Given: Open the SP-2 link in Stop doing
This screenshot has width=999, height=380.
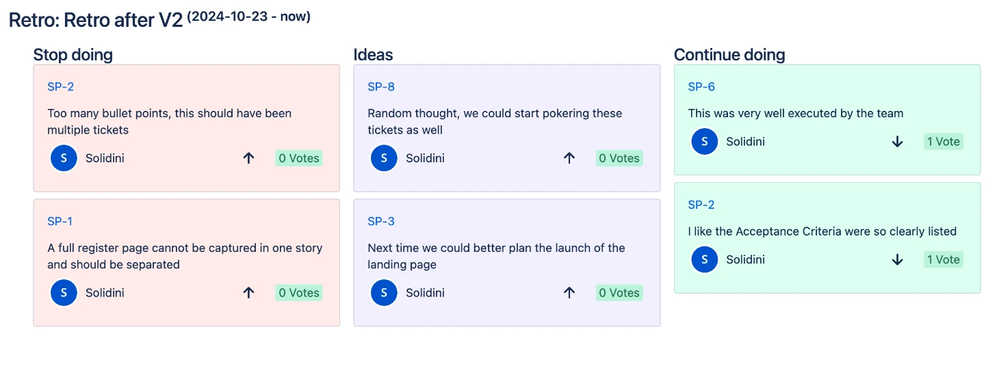Looking at the screenshot, I should coord(61,87).
